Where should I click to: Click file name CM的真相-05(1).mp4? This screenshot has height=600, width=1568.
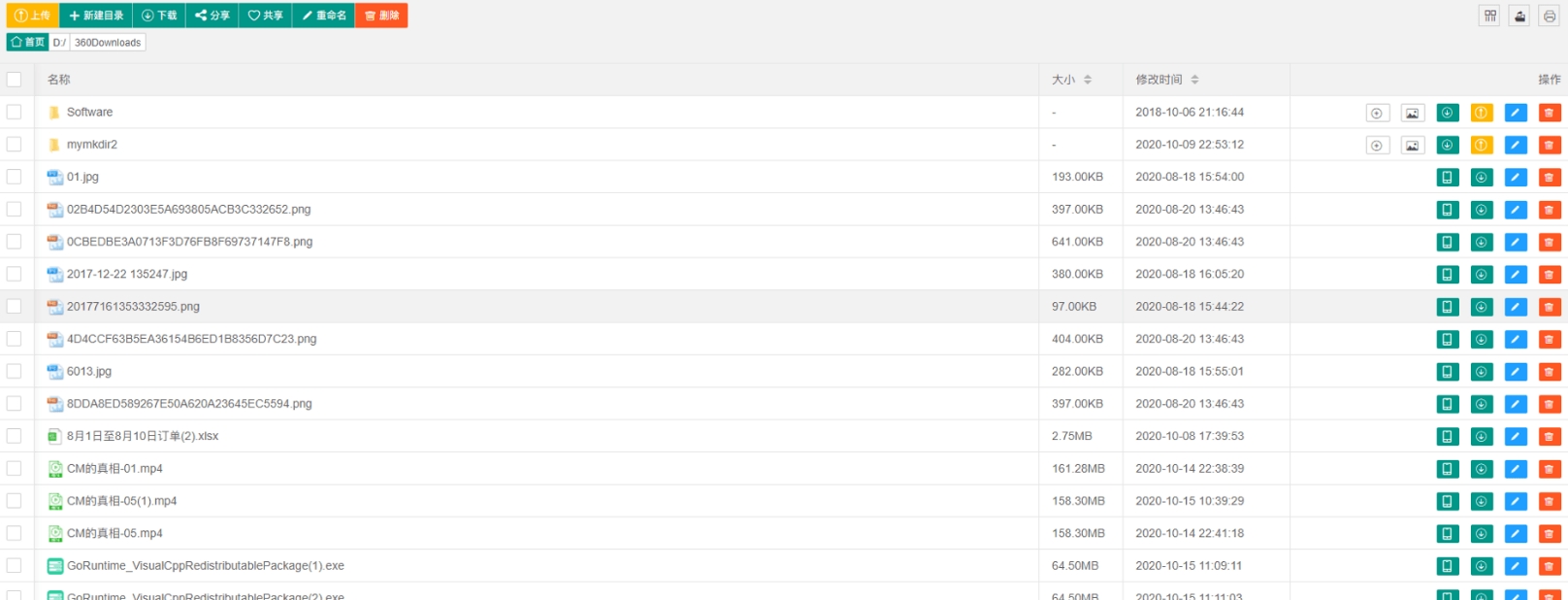[121, 501]
